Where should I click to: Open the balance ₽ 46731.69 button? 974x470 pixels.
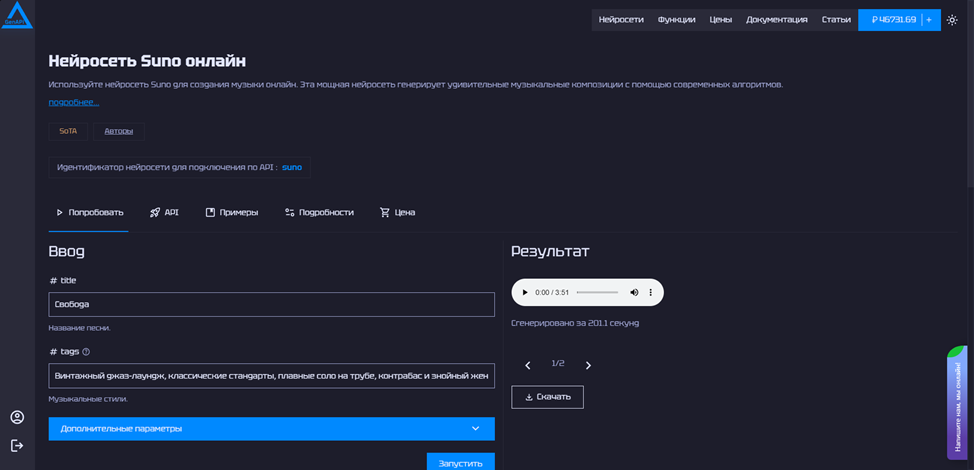(x=893, y=20)
